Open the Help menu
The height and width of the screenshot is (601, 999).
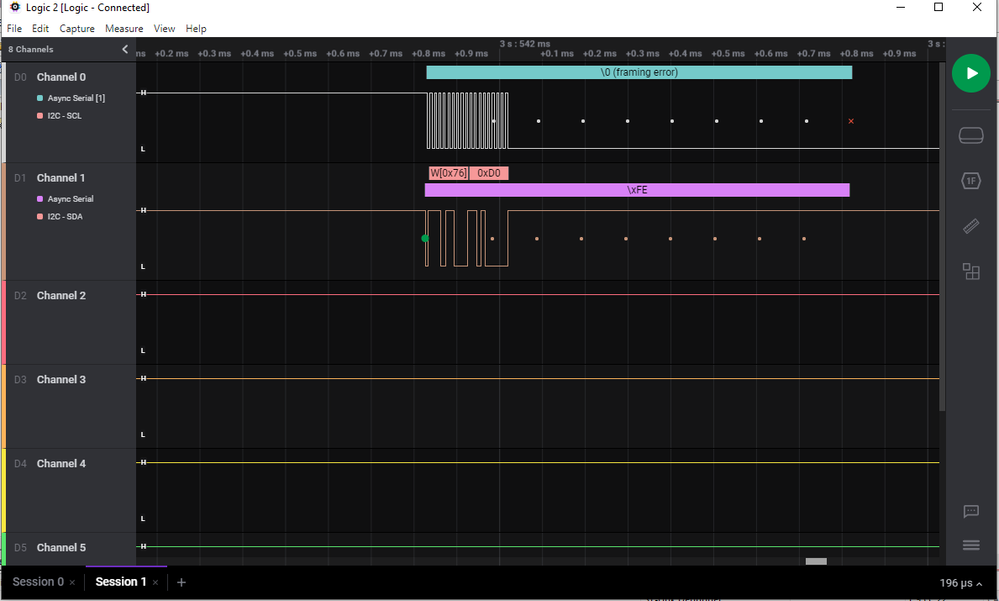click(196, 29)
